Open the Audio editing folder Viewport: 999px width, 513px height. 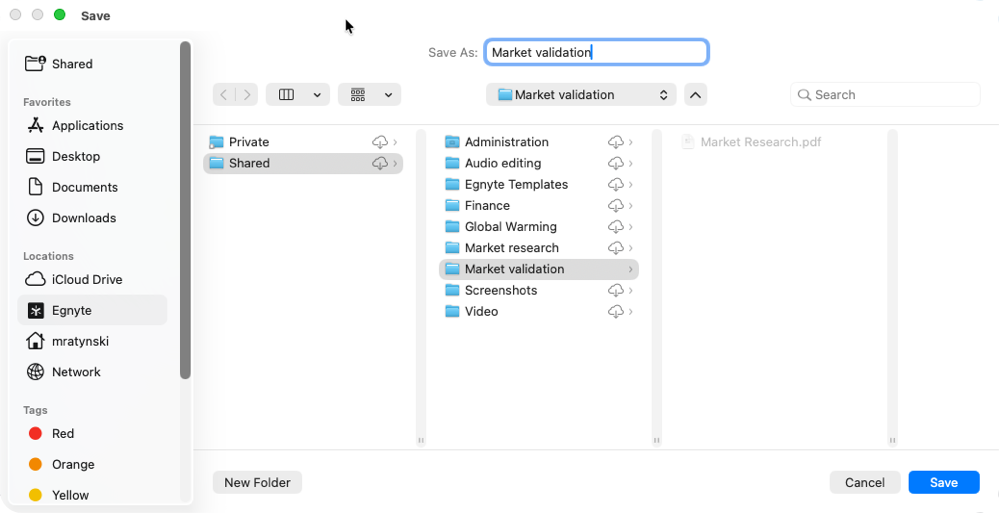[x=539, y=163]
